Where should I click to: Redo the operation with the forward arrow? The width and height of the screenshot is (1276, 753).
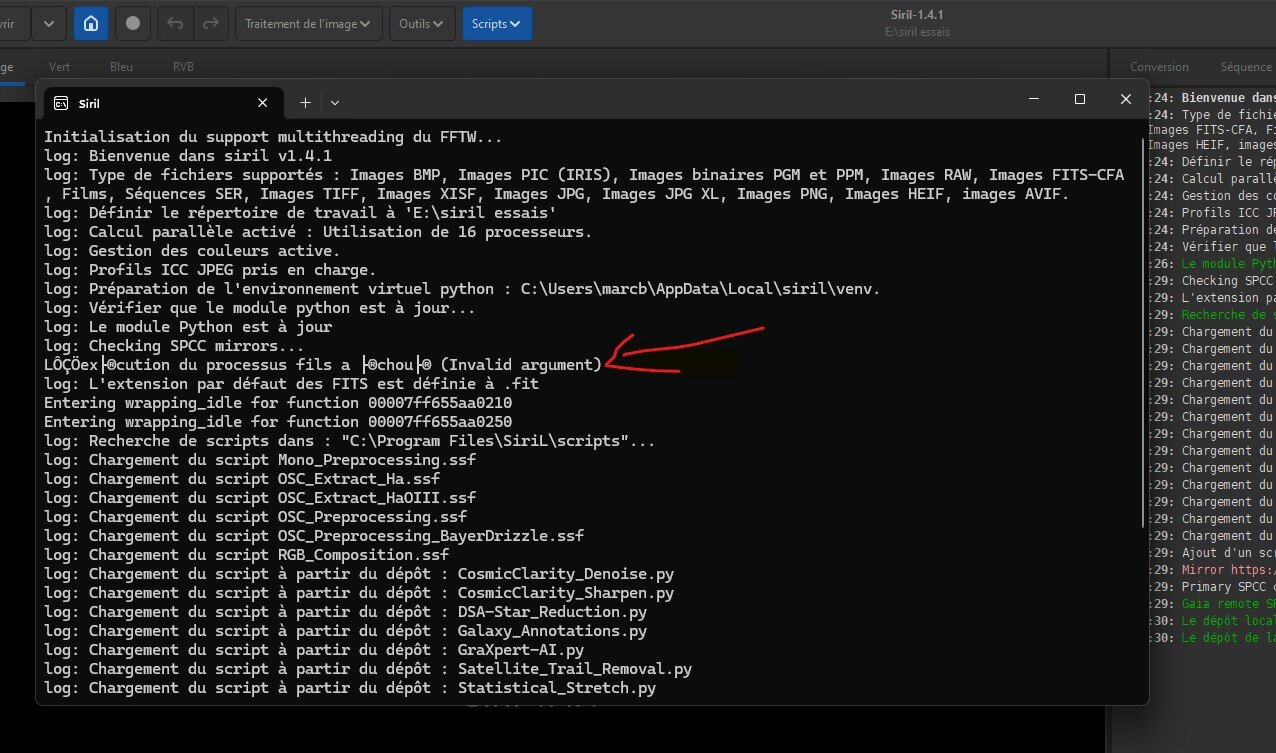coord(209,23)
